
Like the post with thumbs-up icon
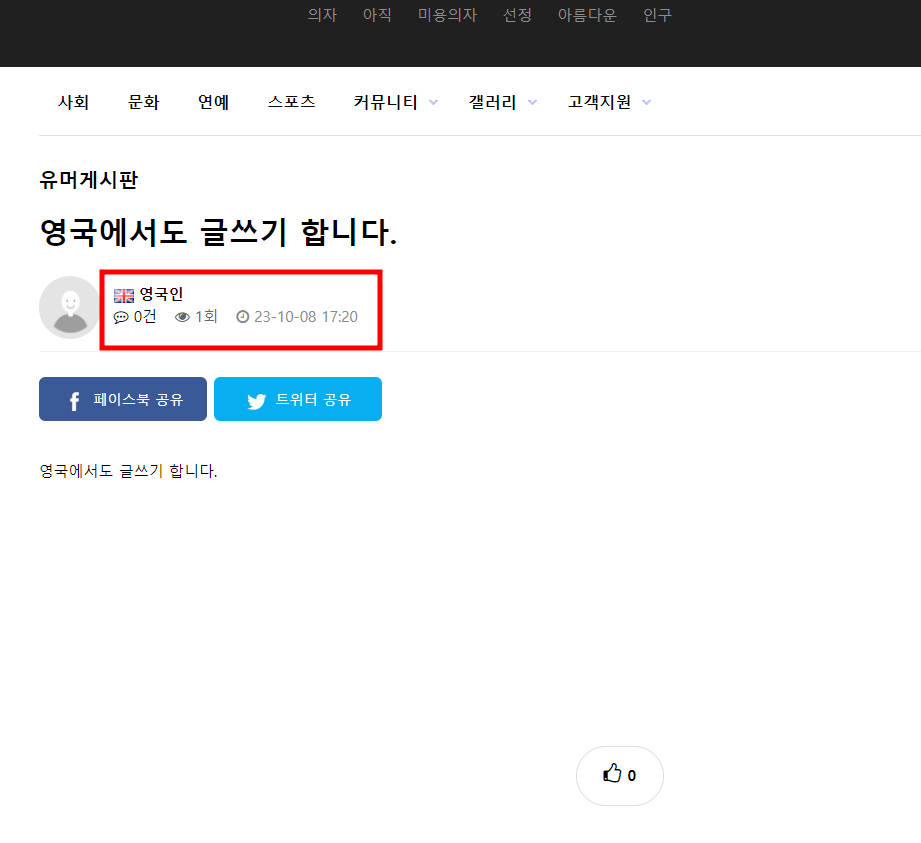(x=612, y=773)
